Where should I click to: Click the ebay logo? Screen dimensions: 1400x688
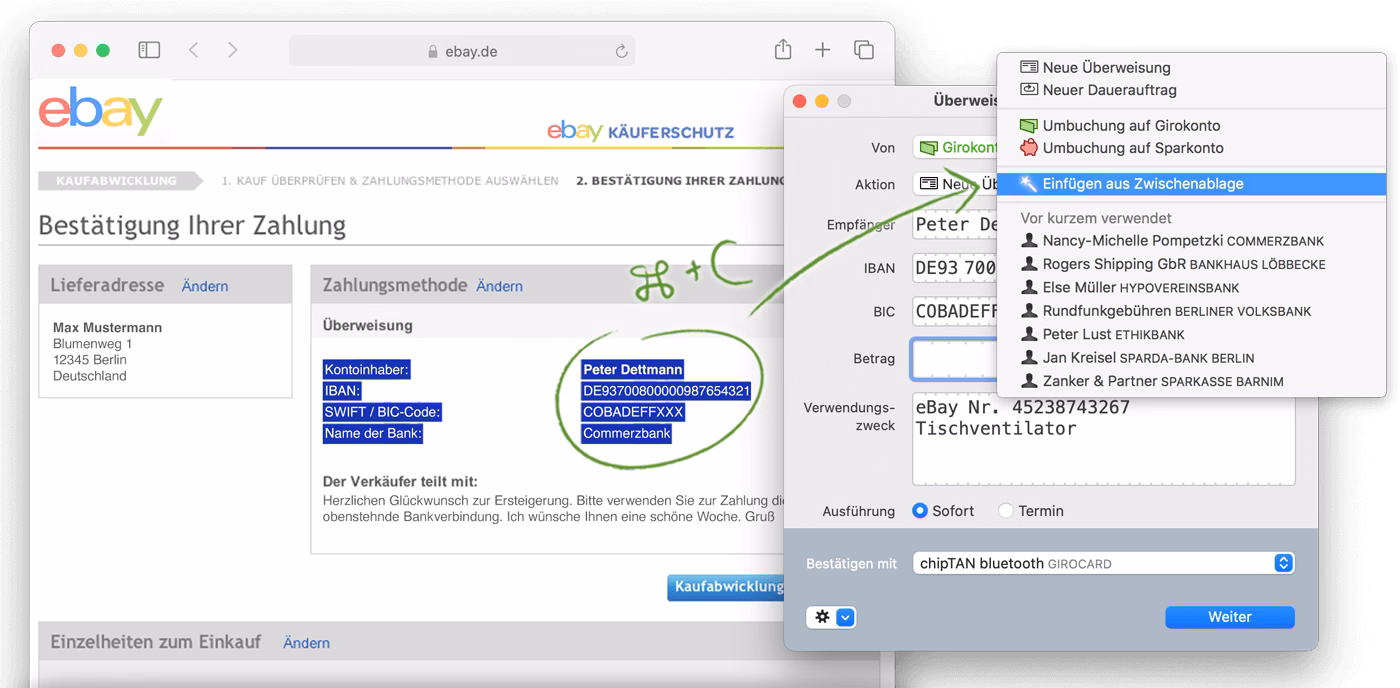coord(100,111)
